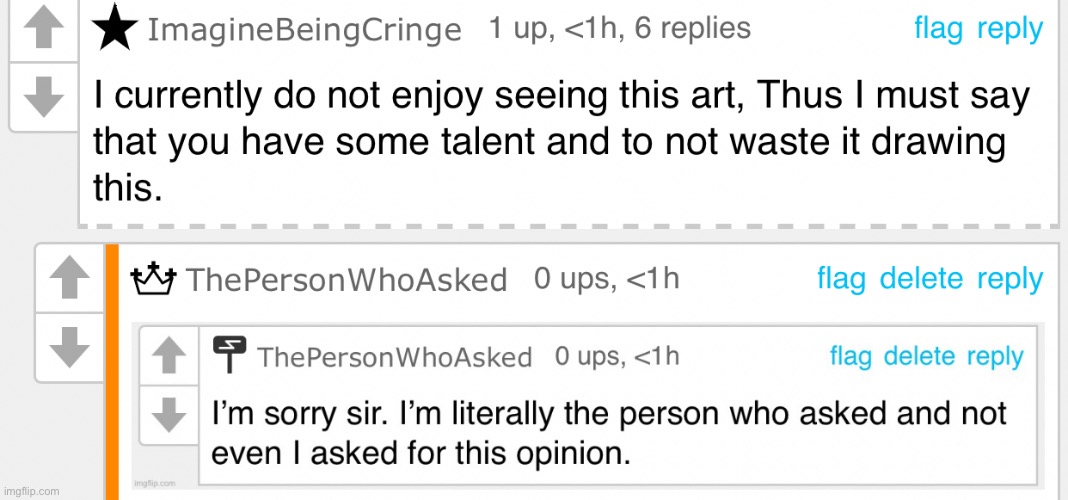This screenshot has width=1068, height=500.
Task: Downvote the nested ThePersonWhoAsked comment
Action: (171, 412)
